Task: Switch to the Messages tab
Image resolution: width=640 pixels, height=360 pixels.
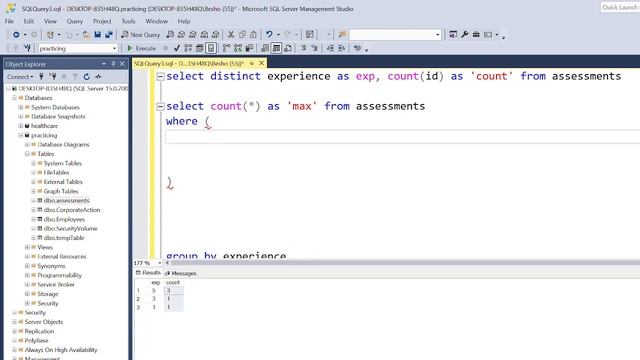Action: tap(181, 273)
